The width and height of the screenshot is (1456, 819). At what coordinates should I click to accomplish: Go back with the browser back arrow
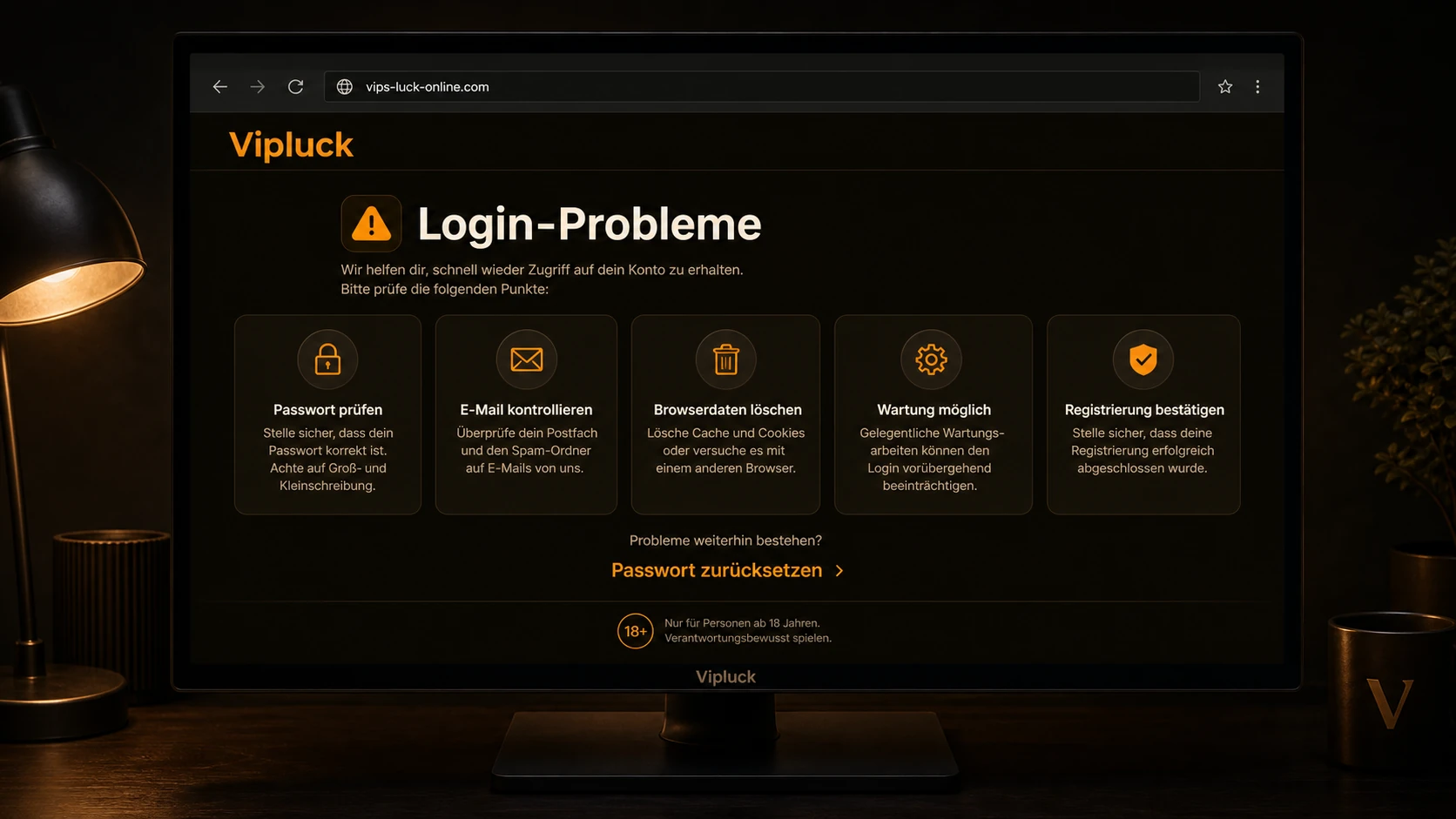point(219,86)
